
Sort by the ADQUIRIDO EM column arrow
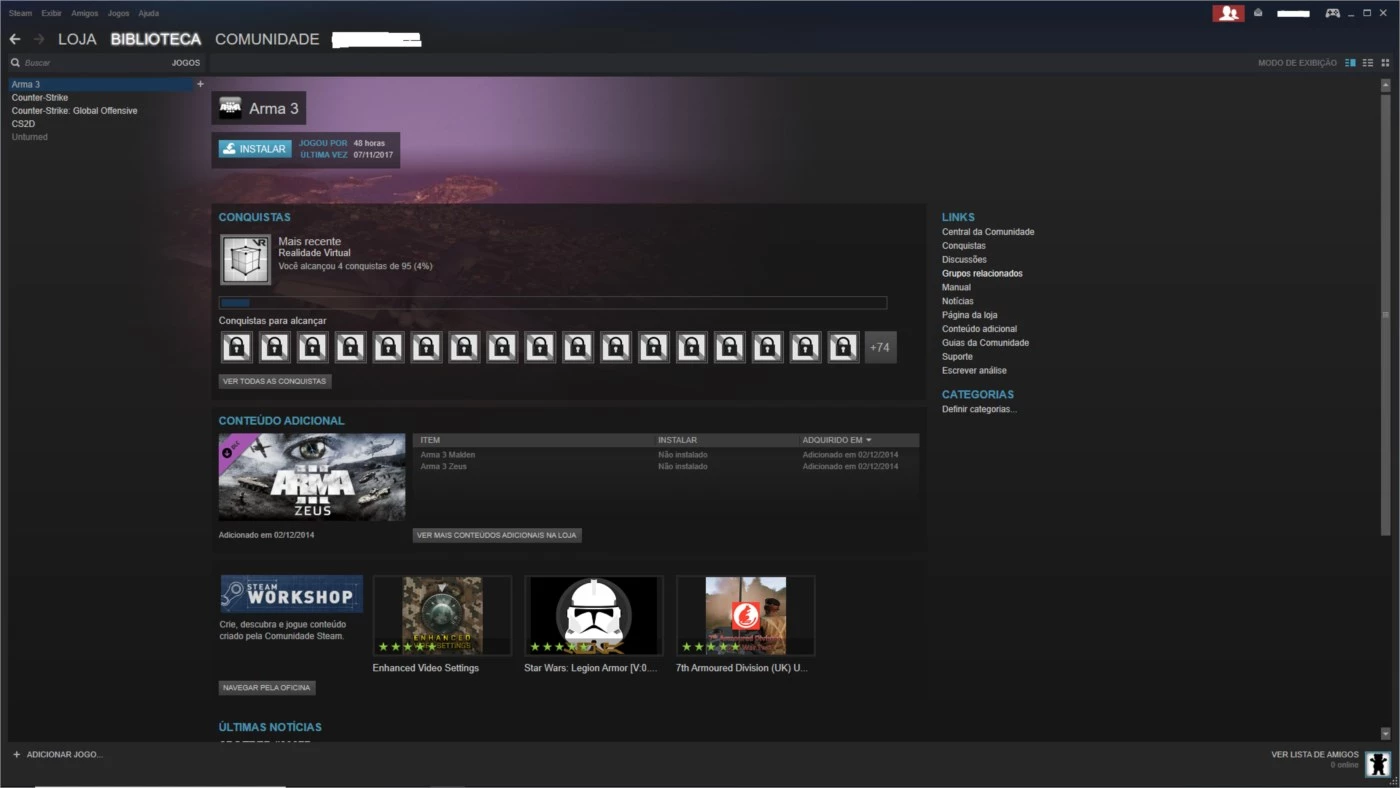tap(868, 440)
